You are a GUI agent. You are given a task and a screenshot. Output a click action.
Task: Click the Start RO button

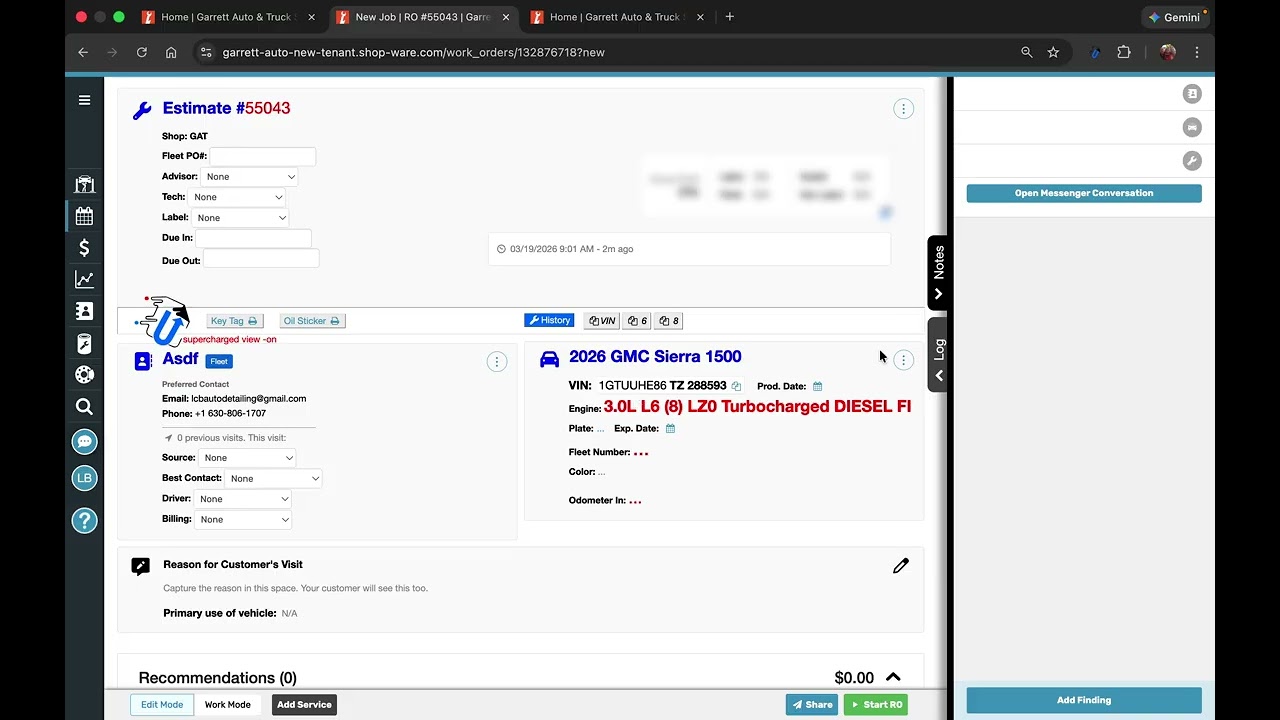876,705
